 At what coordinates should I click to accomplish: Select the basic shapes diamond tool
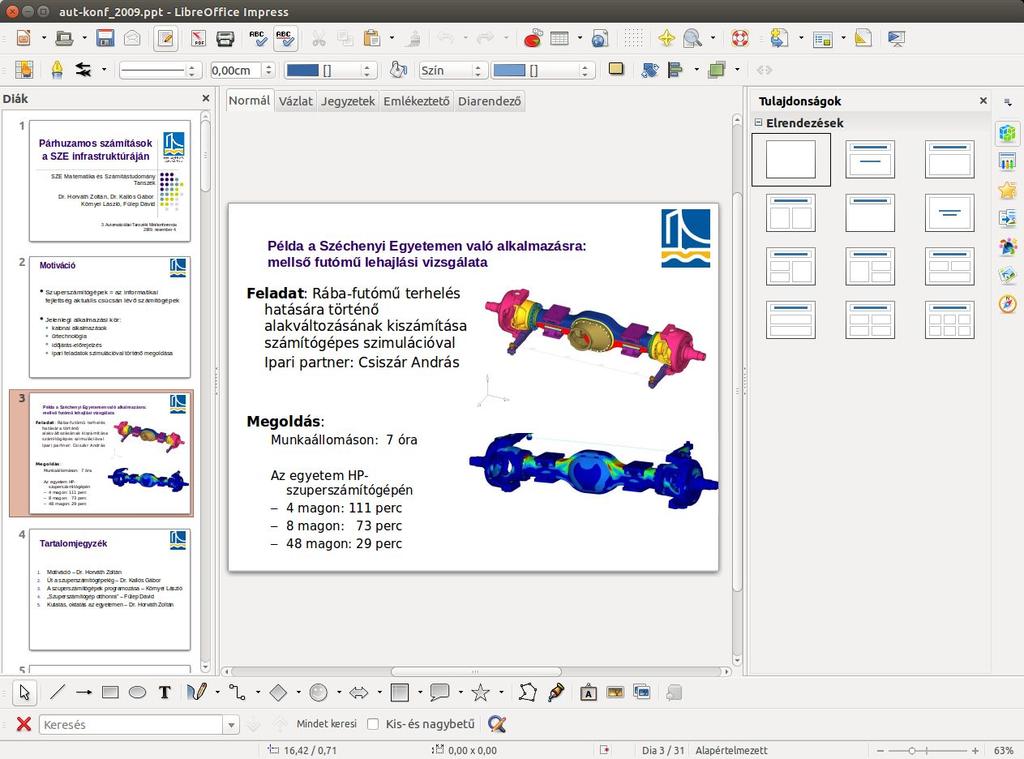coord(278,692)
